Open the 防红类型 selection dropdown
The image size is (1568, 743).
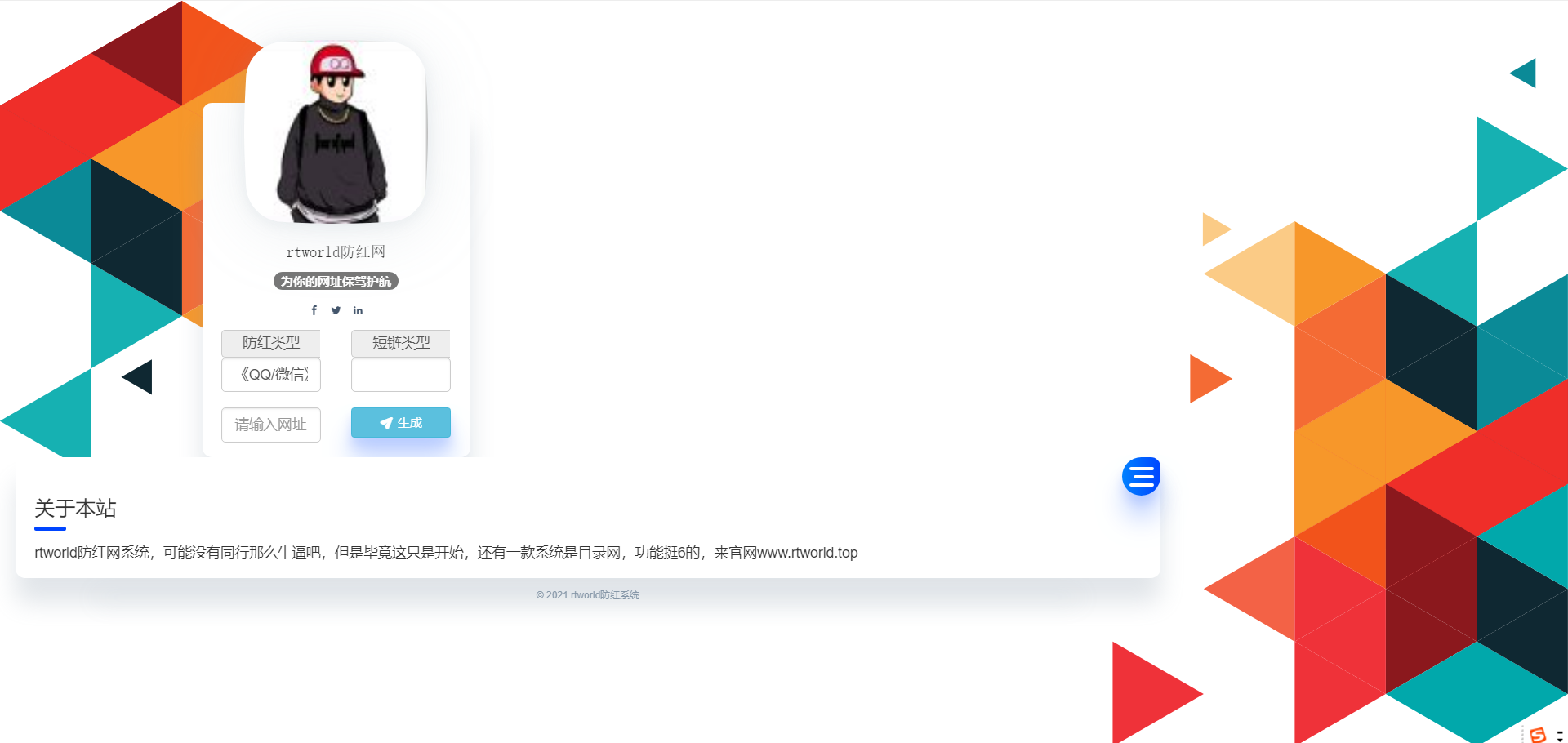point(270,343)
